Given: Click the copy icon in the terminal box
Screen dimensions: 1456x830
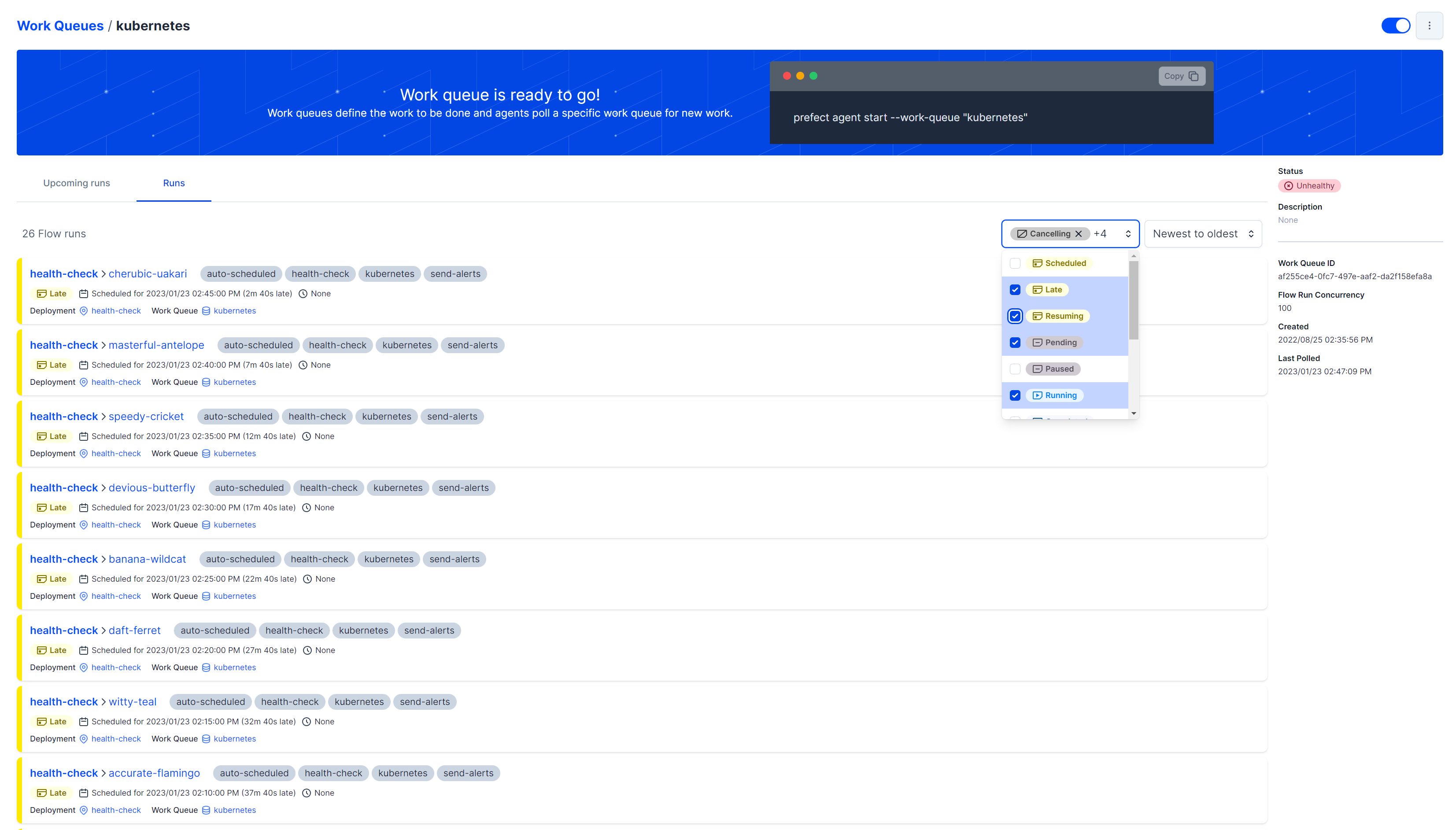Looking at the screenshot, I should (1193, 76).
